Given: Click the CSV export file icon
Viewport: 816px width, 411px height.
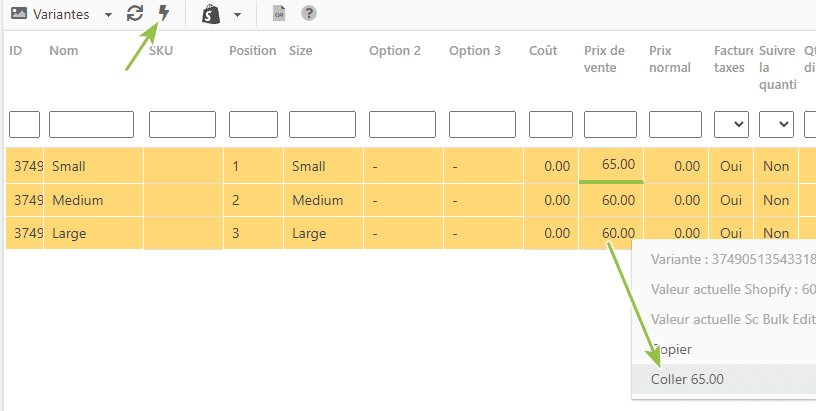Looking at the screenshot, I should pyautogui.click(x=279, y=14).
